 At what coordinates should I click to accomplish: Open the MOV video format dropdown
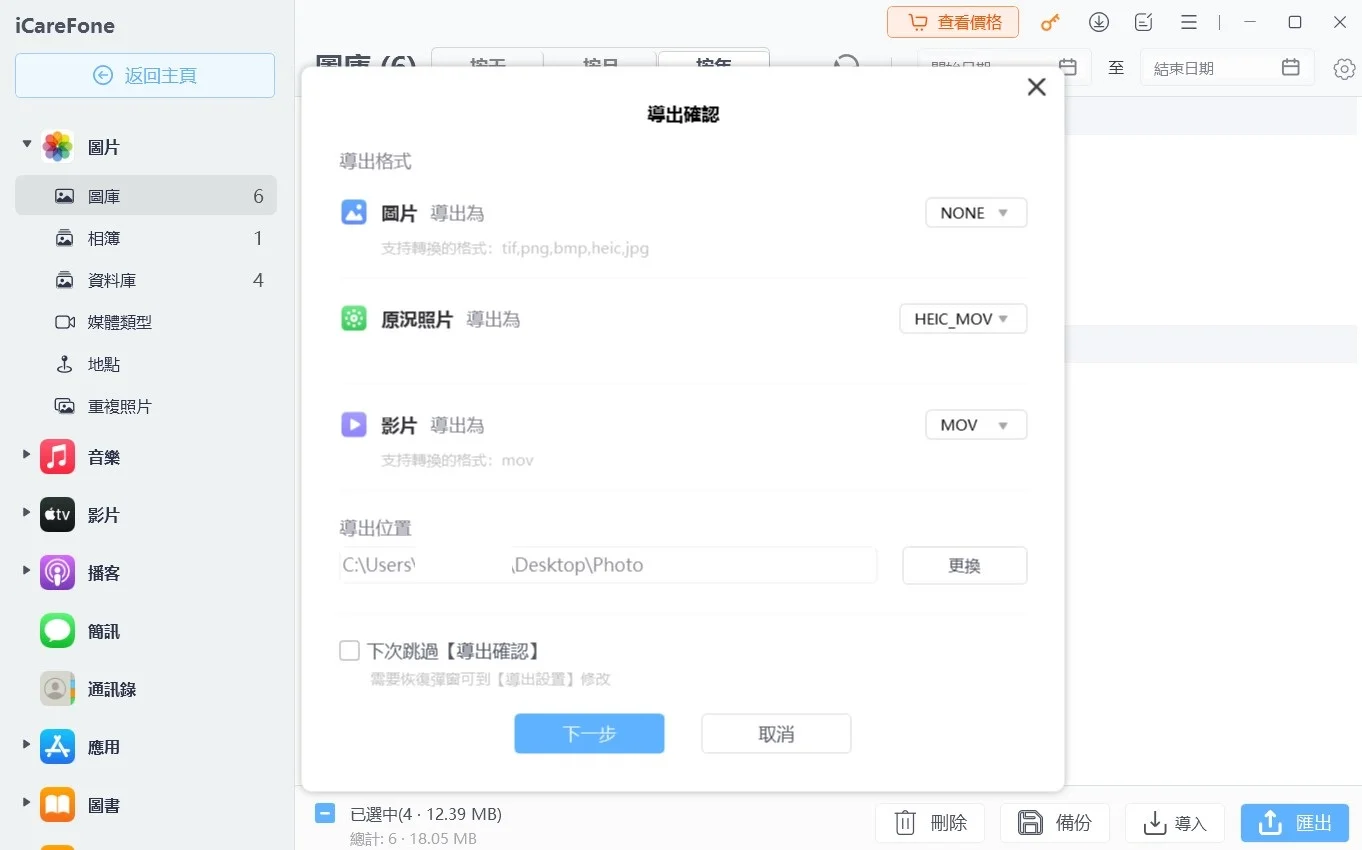click(975, 424)
